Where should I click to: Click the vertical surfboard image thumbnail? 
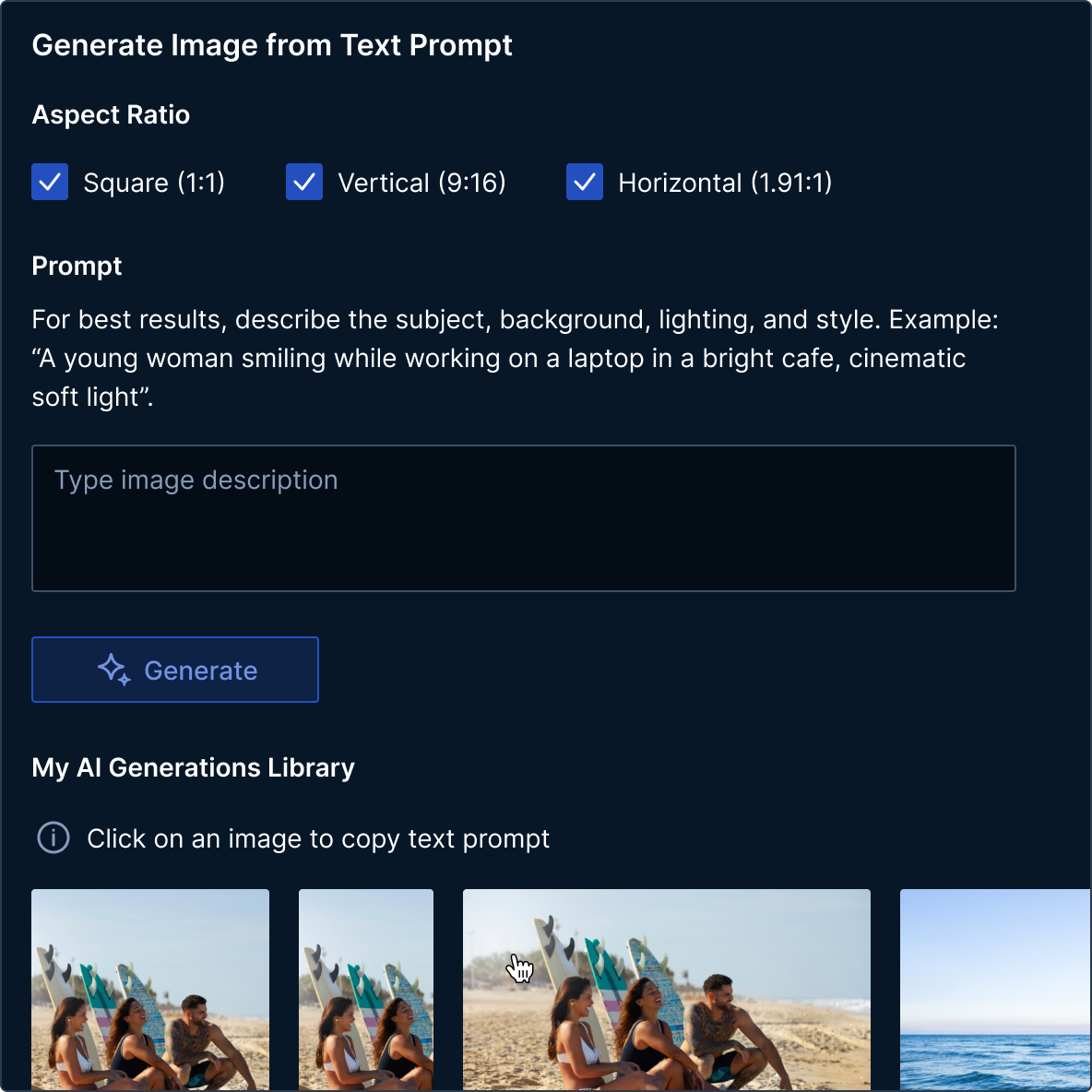pos(365,990)
